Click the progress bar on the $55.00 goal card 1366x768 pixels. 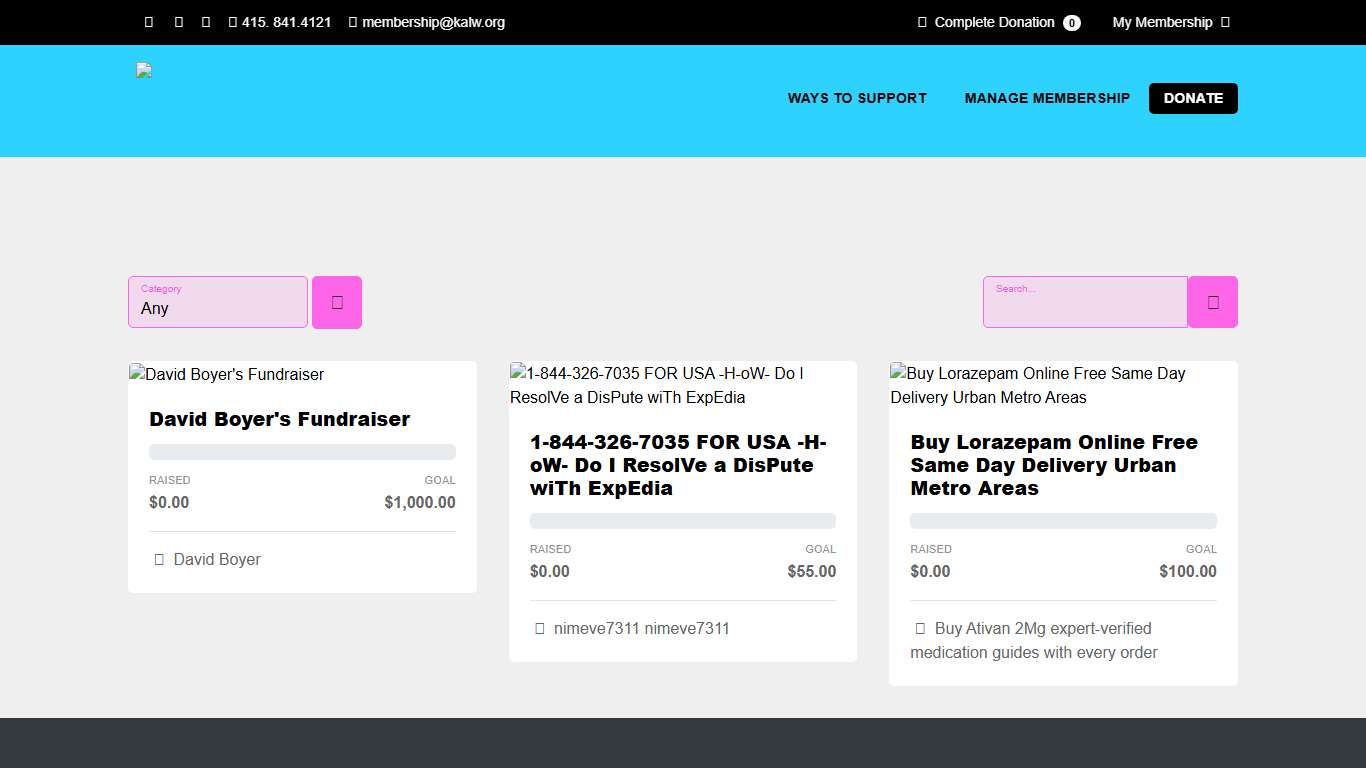(683, 521)
